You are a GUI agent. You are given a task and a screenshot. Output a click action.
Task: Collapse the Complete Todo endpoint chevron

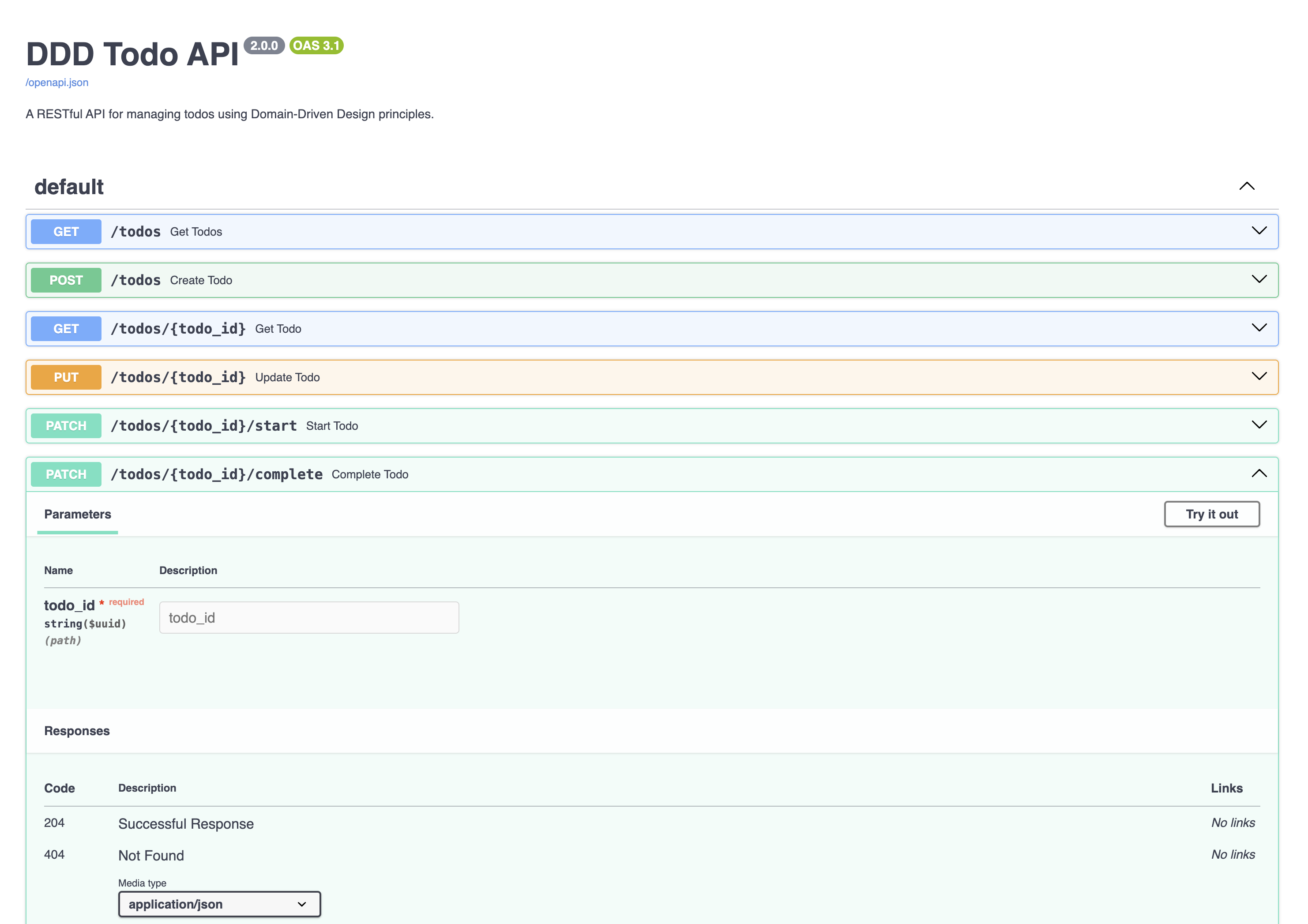click(1259, 473)
